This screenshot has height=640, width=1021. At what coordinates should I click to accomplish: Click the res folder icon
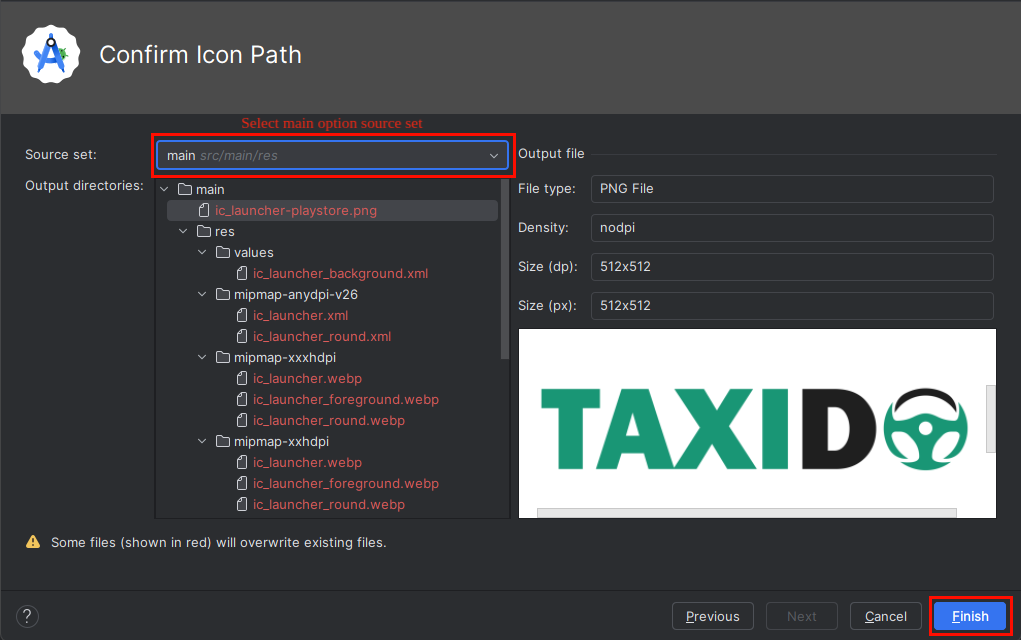tap(204, 232)
